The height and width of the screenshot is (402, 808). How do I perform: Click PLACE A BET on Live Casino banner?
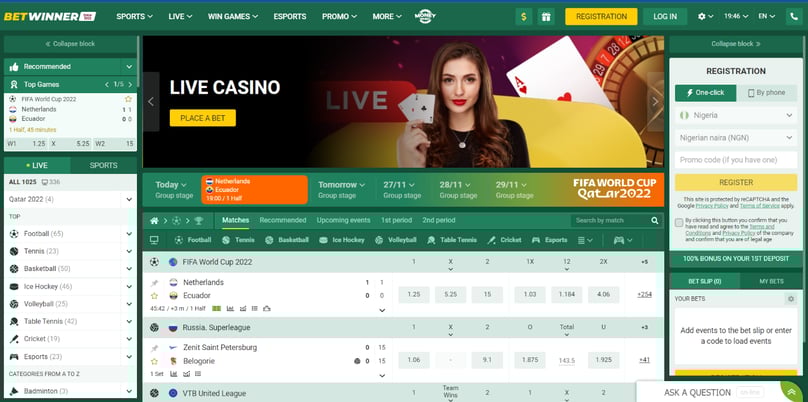[x=203, y=118]
